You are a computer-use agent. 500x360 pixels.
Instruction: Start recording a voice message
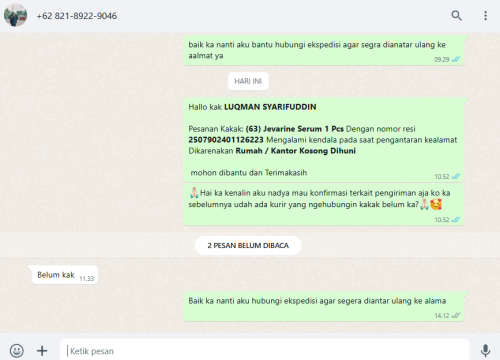pyautogui.click(x=485, y=351)
